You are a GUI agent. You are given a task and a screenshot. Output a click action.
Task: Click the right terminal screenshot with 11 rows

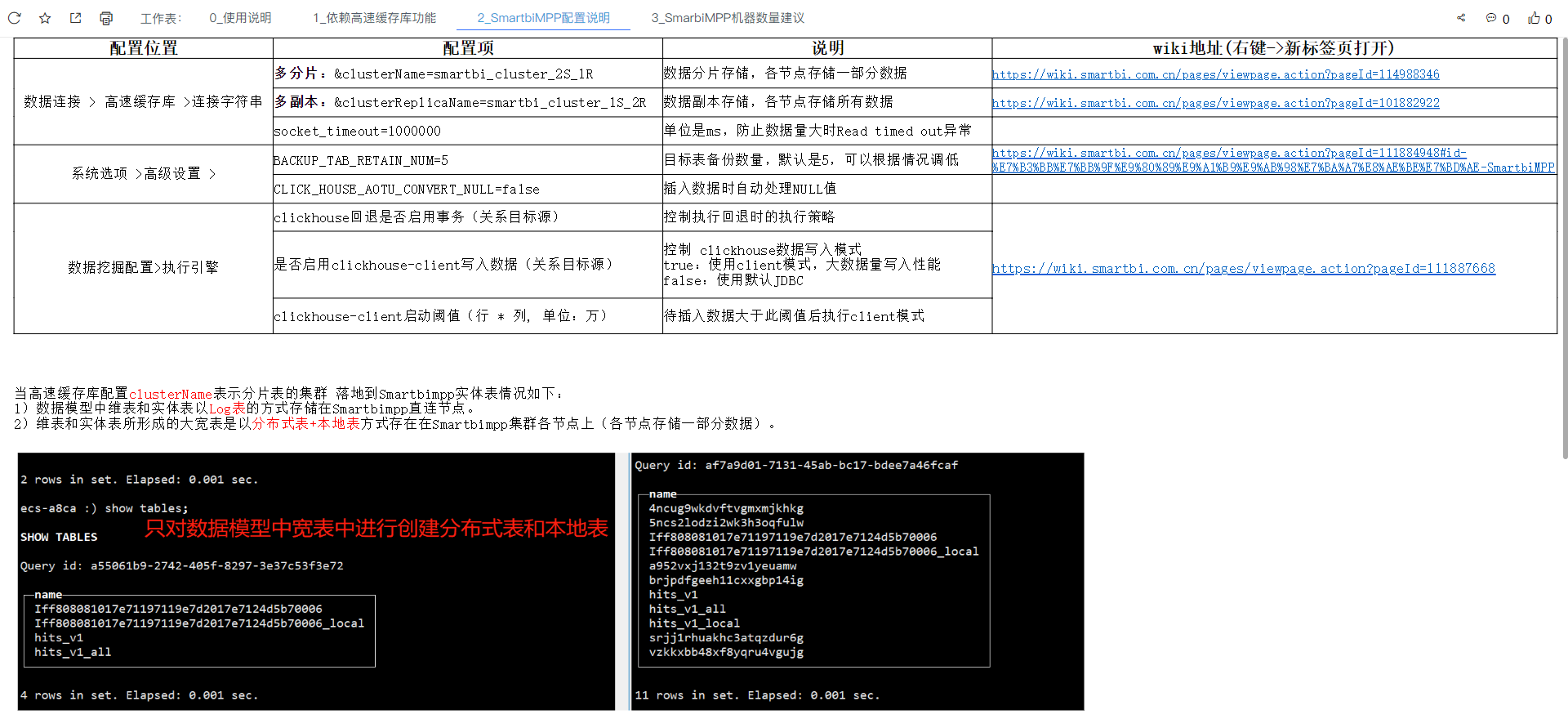(x=857, y=581)
